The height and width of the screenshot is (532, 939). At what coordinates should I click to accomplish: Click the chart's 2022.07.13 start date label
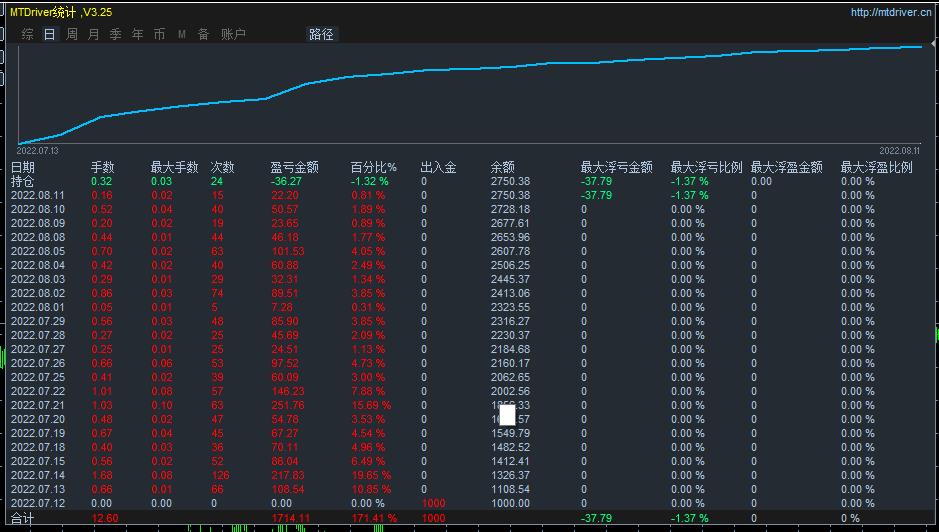tap(37, 151)
